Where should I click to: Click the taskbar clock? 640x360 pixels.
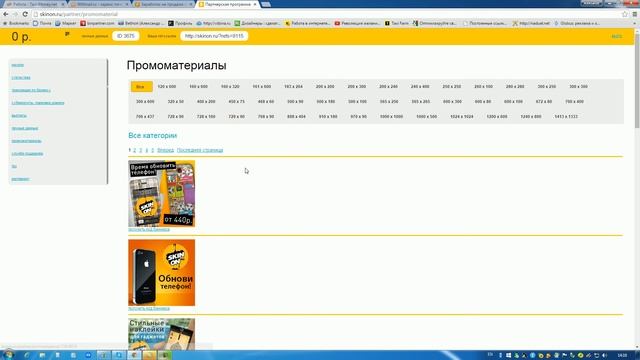pyautogui.click(x=622, y=356)
